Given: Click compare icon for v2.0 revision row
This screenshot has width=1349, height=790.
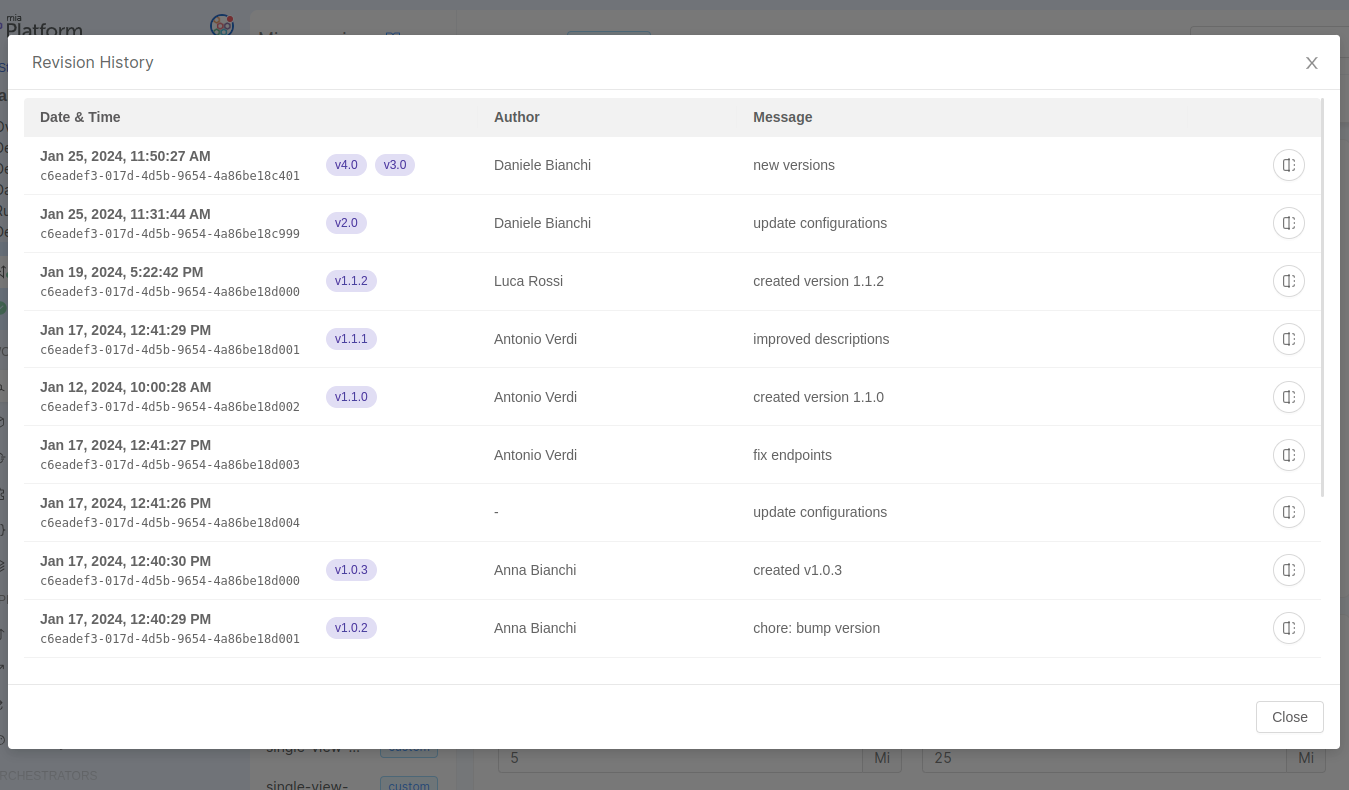Looking at the screenshot, I should click(1289, 223).
